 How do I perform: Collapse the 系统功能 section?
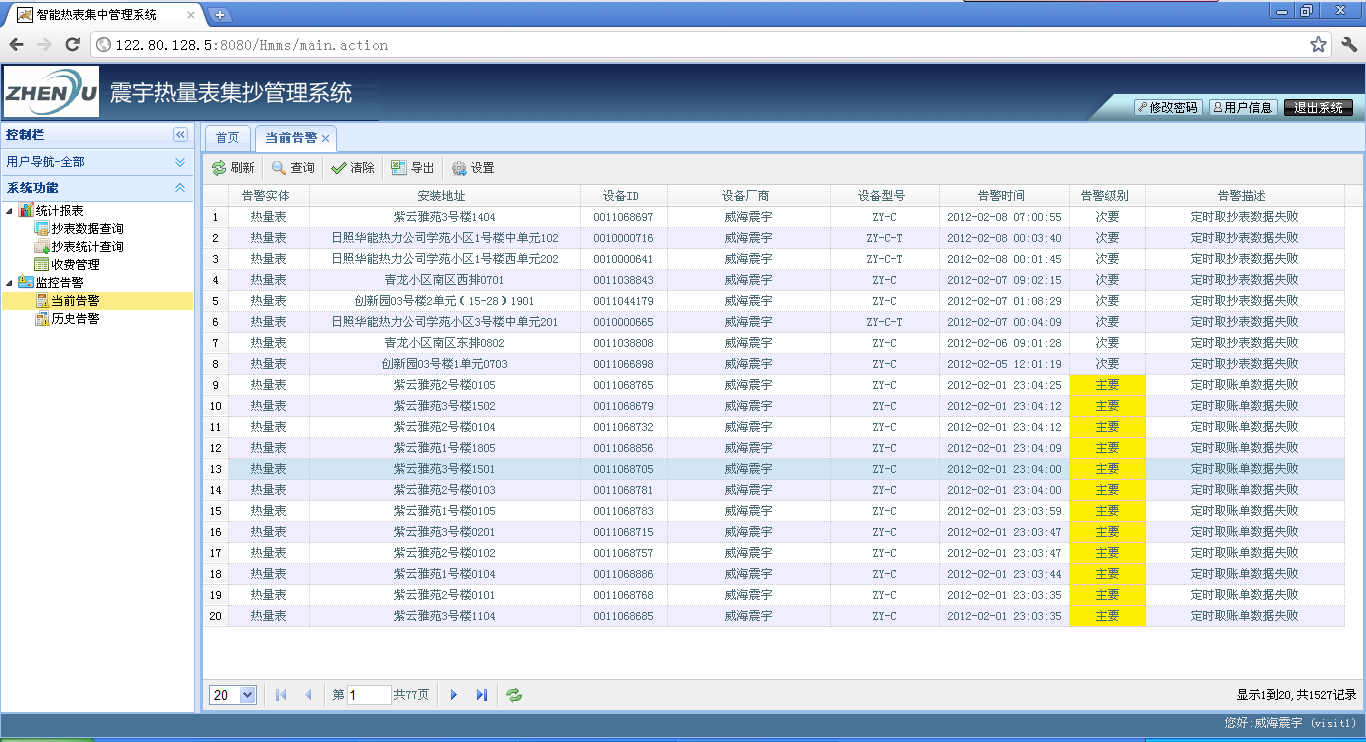[x=180, y=188]
